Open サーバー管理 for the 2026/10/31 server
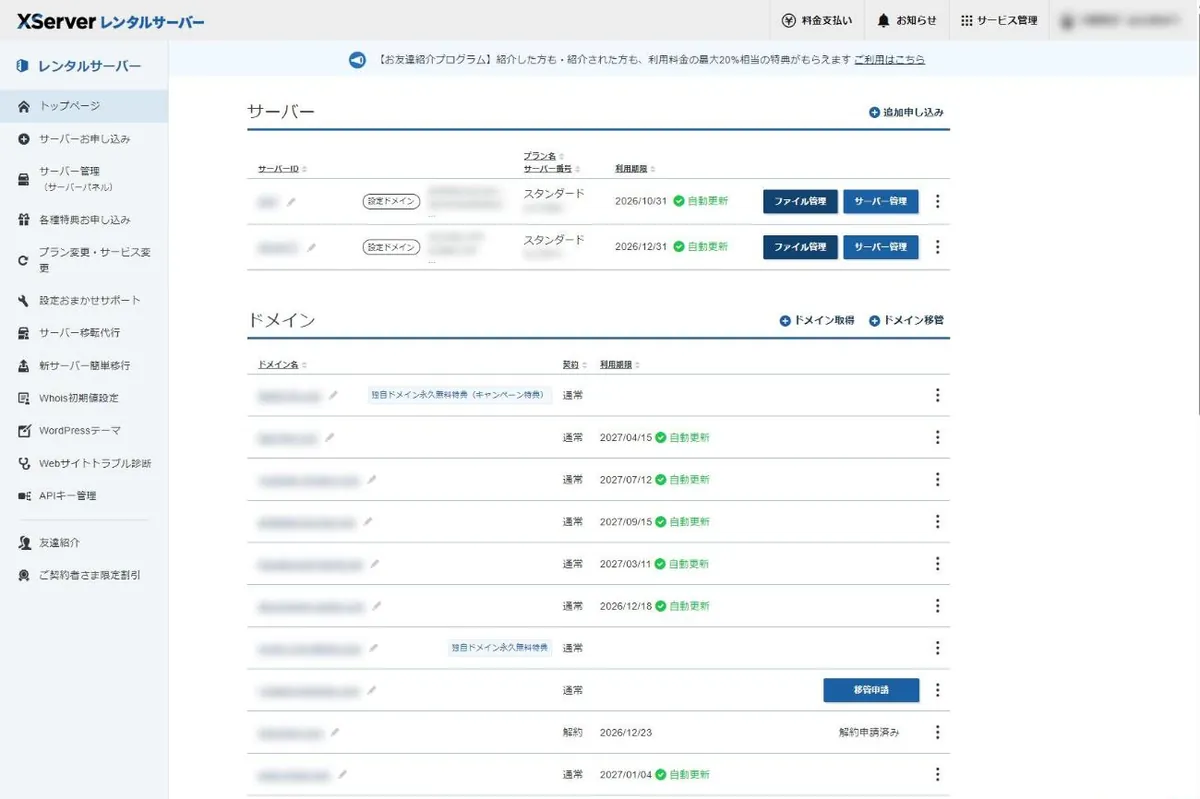 [881, 201]
